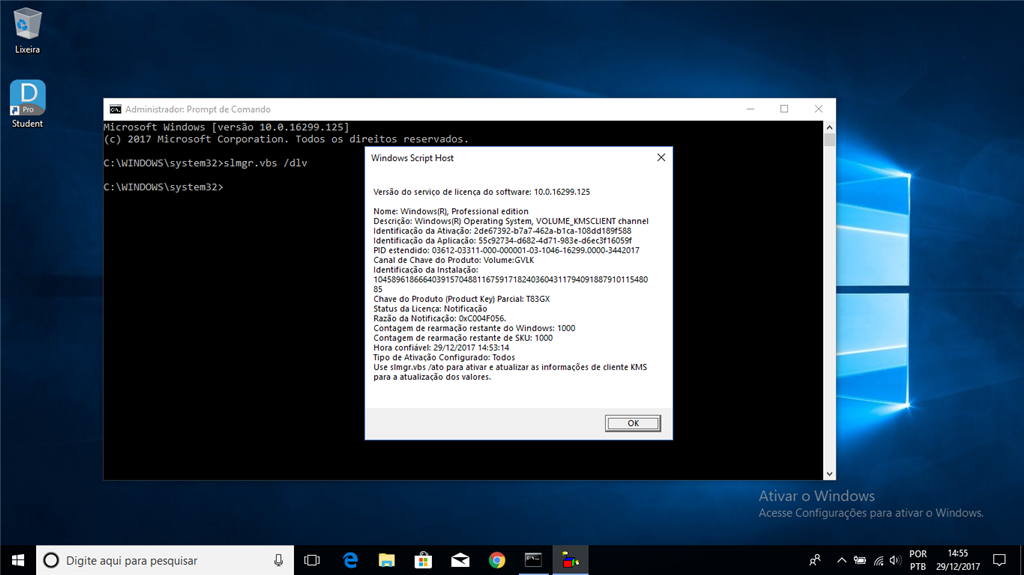This screenshot has width=1024, height=575.
Task: Click the Cortana circle icon
Action: click(x=51, y=560)
